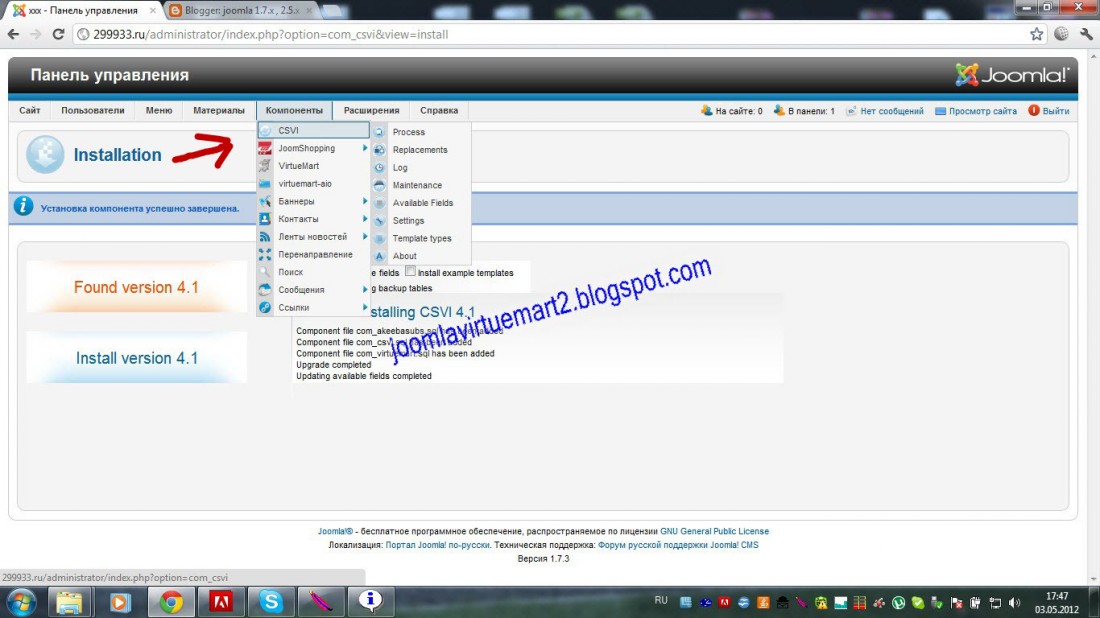Bookmark page with star icon
The image size is (1100, 618).
tap(1036, 34)
